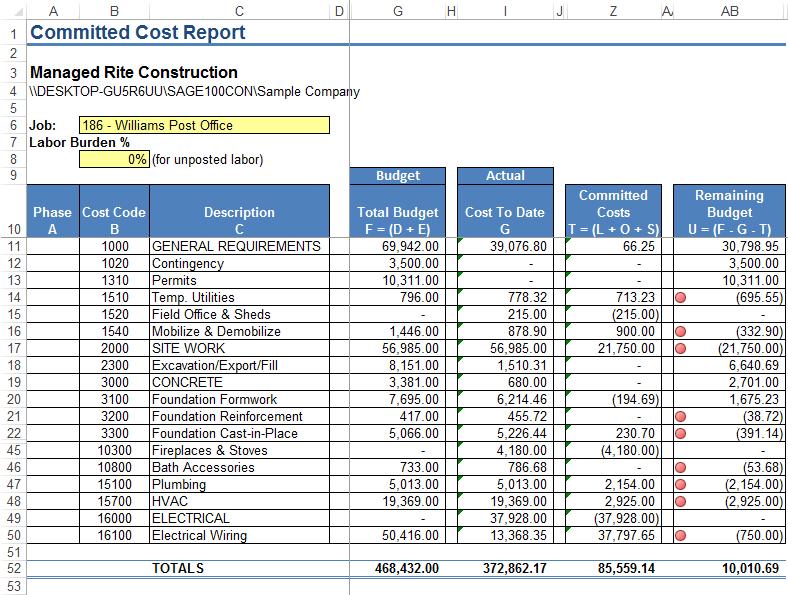Screen dimensions: 788x595
Task: Click the select-all corner of the sheet
Action: coord(14,11)
